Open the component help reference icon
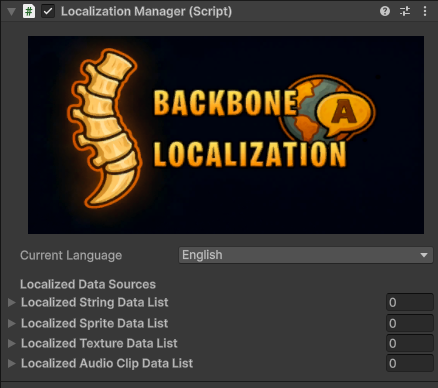438x388 pixels. pyautogui.click(x=385, y=11)
